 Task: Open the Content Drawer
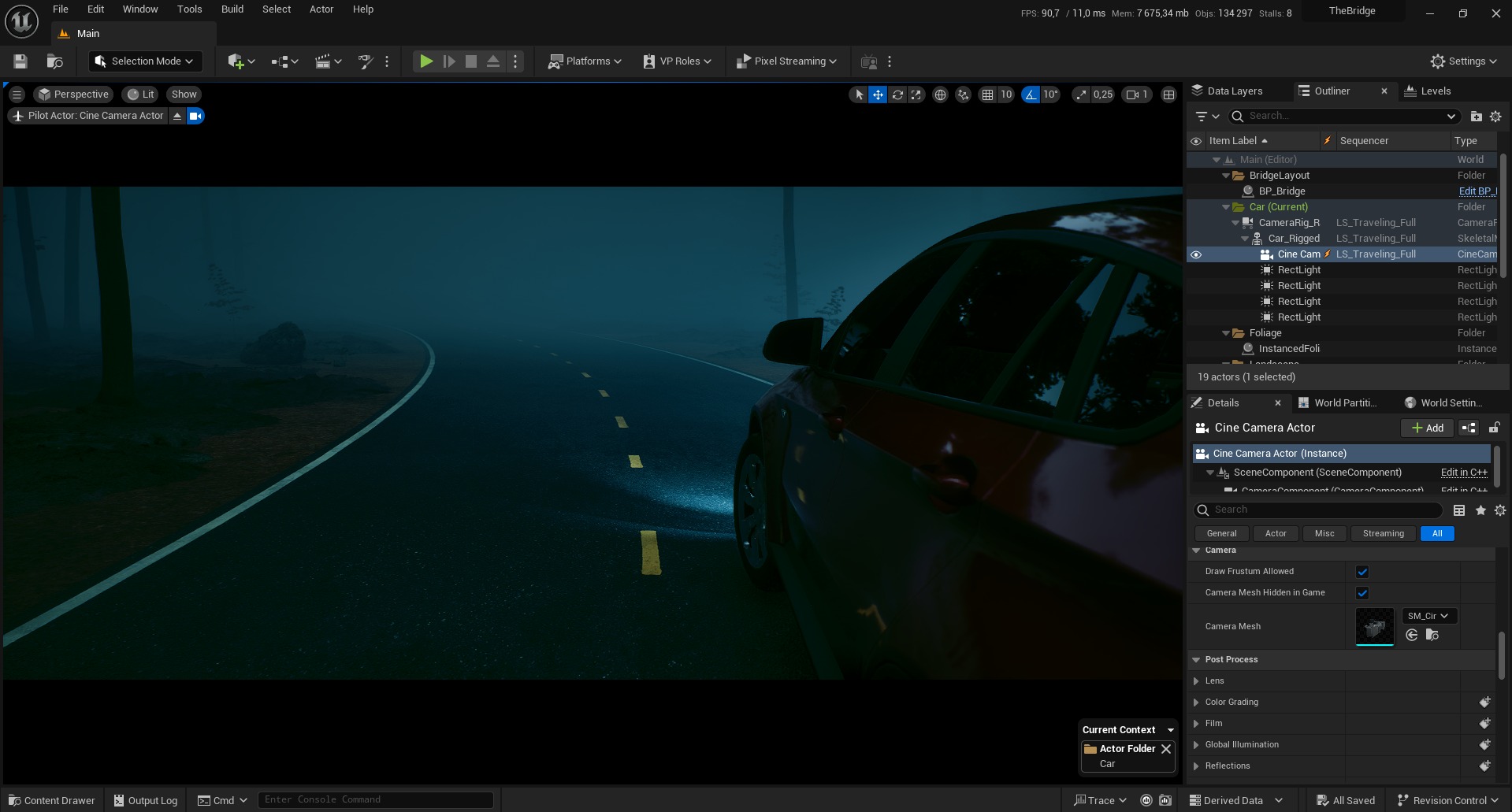52,801
